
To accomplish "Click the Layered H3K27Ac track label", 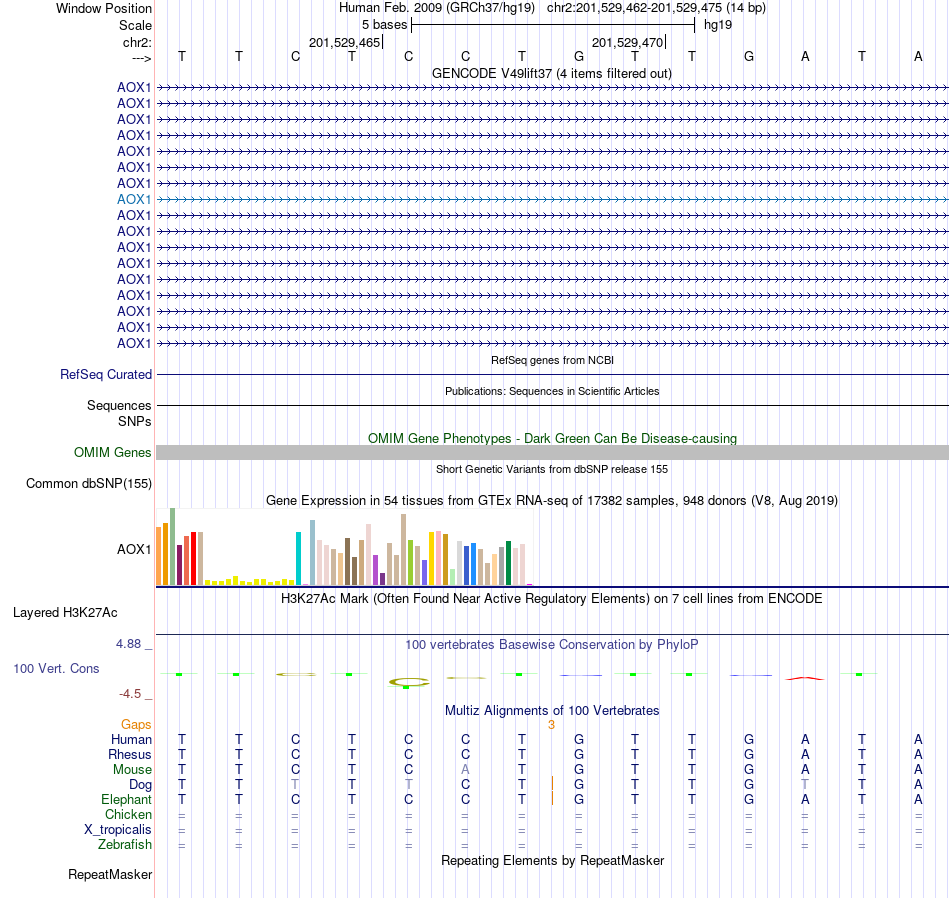I will [x=65, y=613].
